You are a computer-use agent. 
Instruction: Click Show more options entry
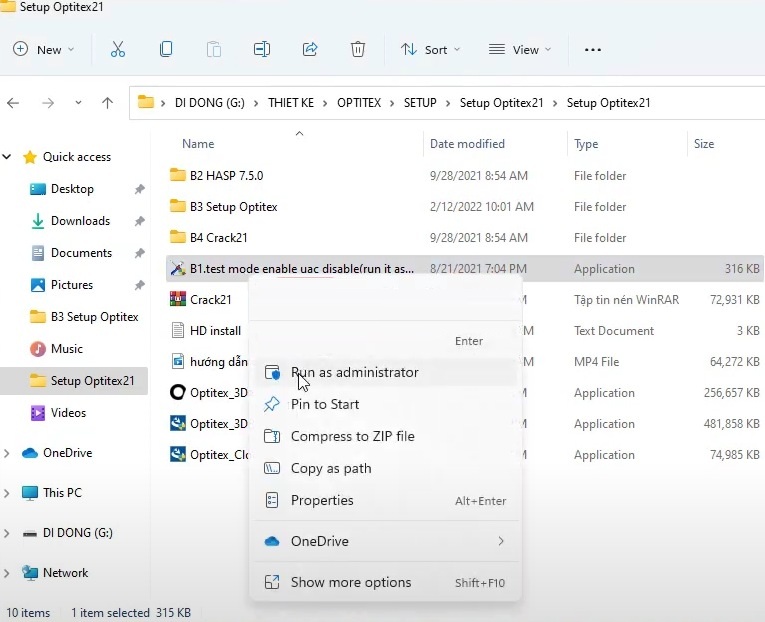(350, 582)
